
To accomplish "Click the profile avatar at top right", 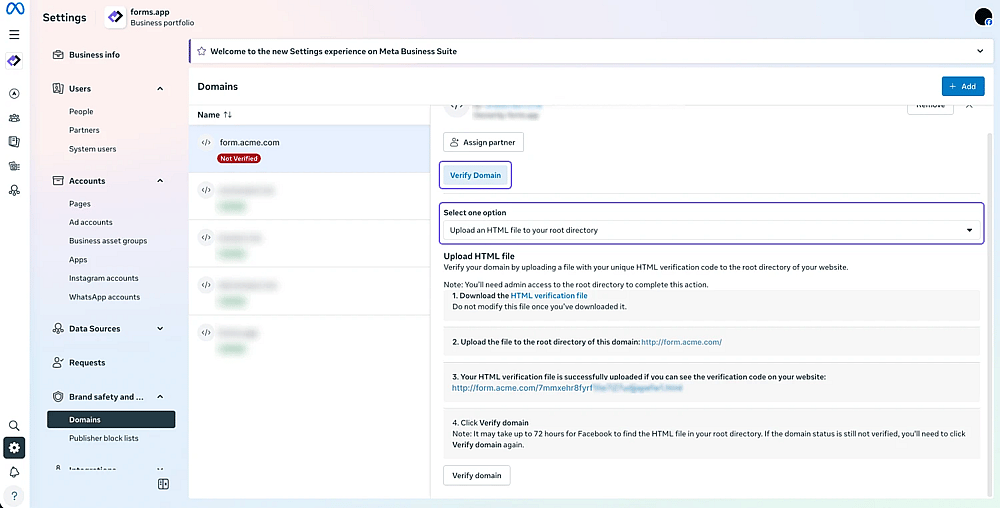I will click(983, 17).
